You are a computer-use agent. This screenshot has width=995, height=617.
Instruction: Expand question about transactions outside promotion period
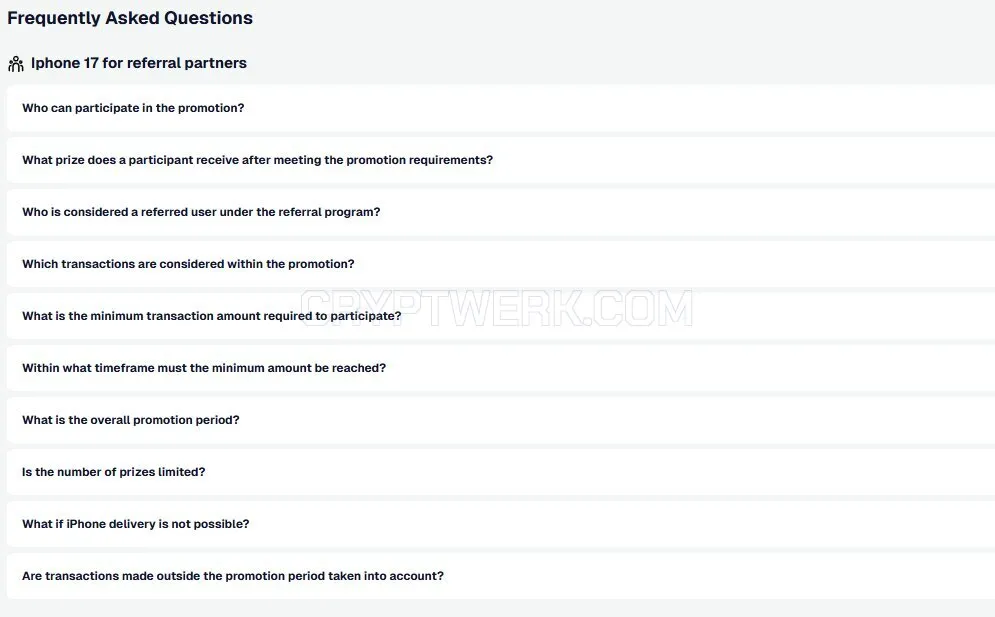point(501,576)
